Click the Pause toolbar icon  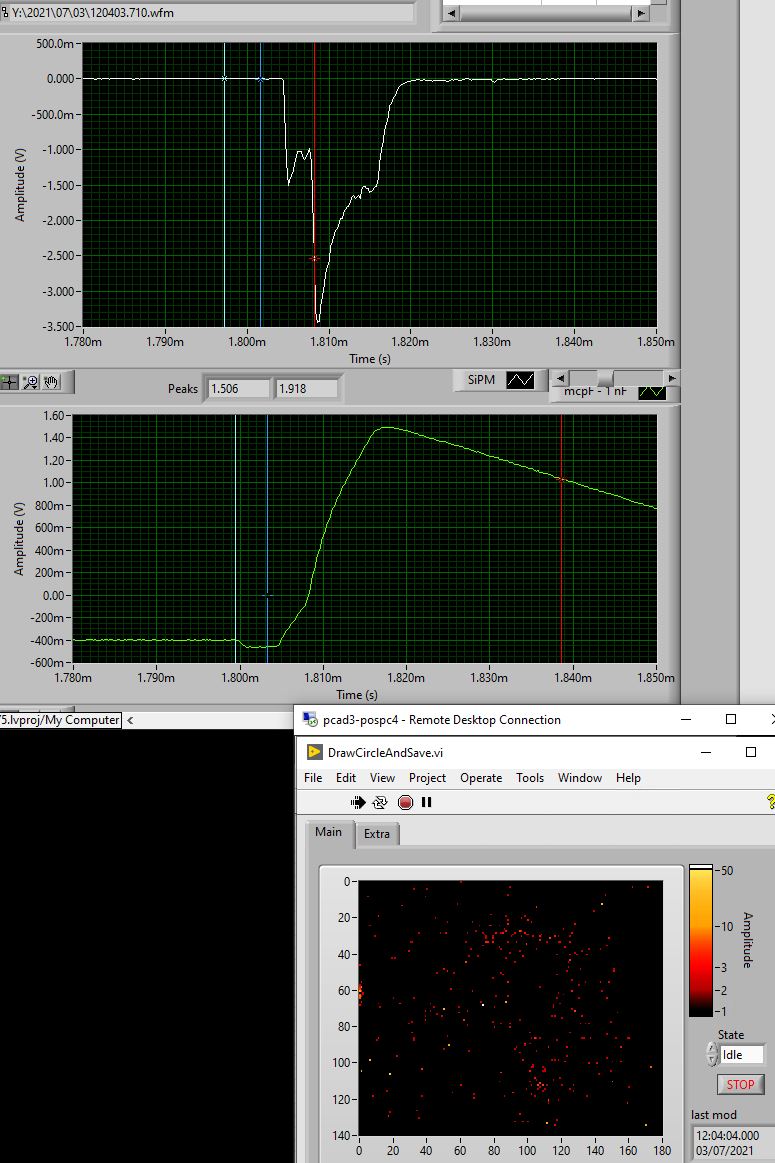point(427,802)
